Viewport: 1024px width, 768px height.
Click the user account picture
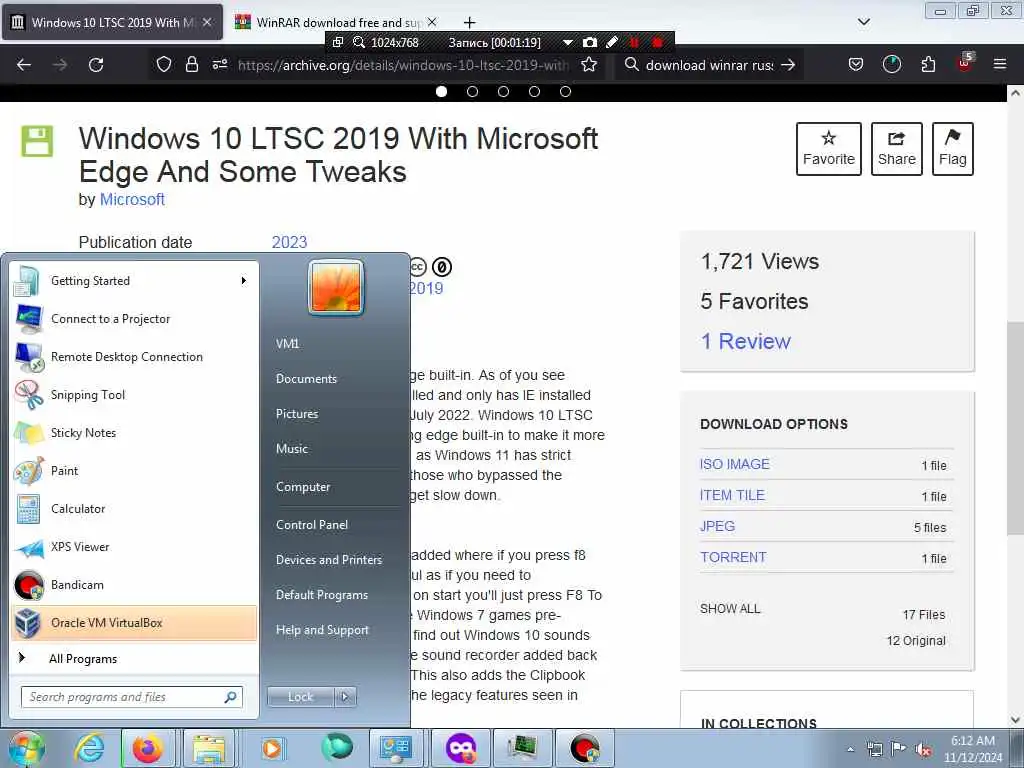(336, 287)
